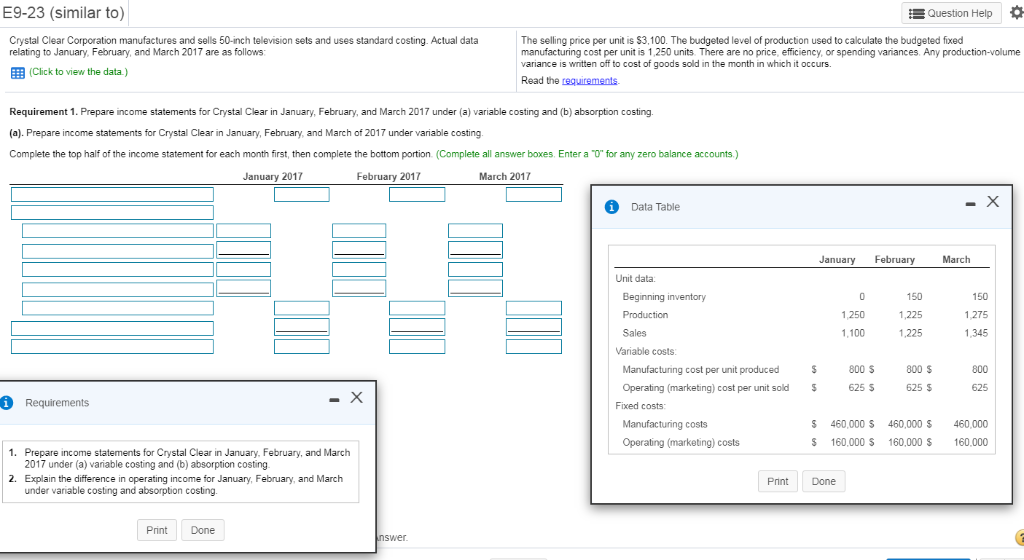
Task: Open the Question Help menu
Action: (952, 13)
